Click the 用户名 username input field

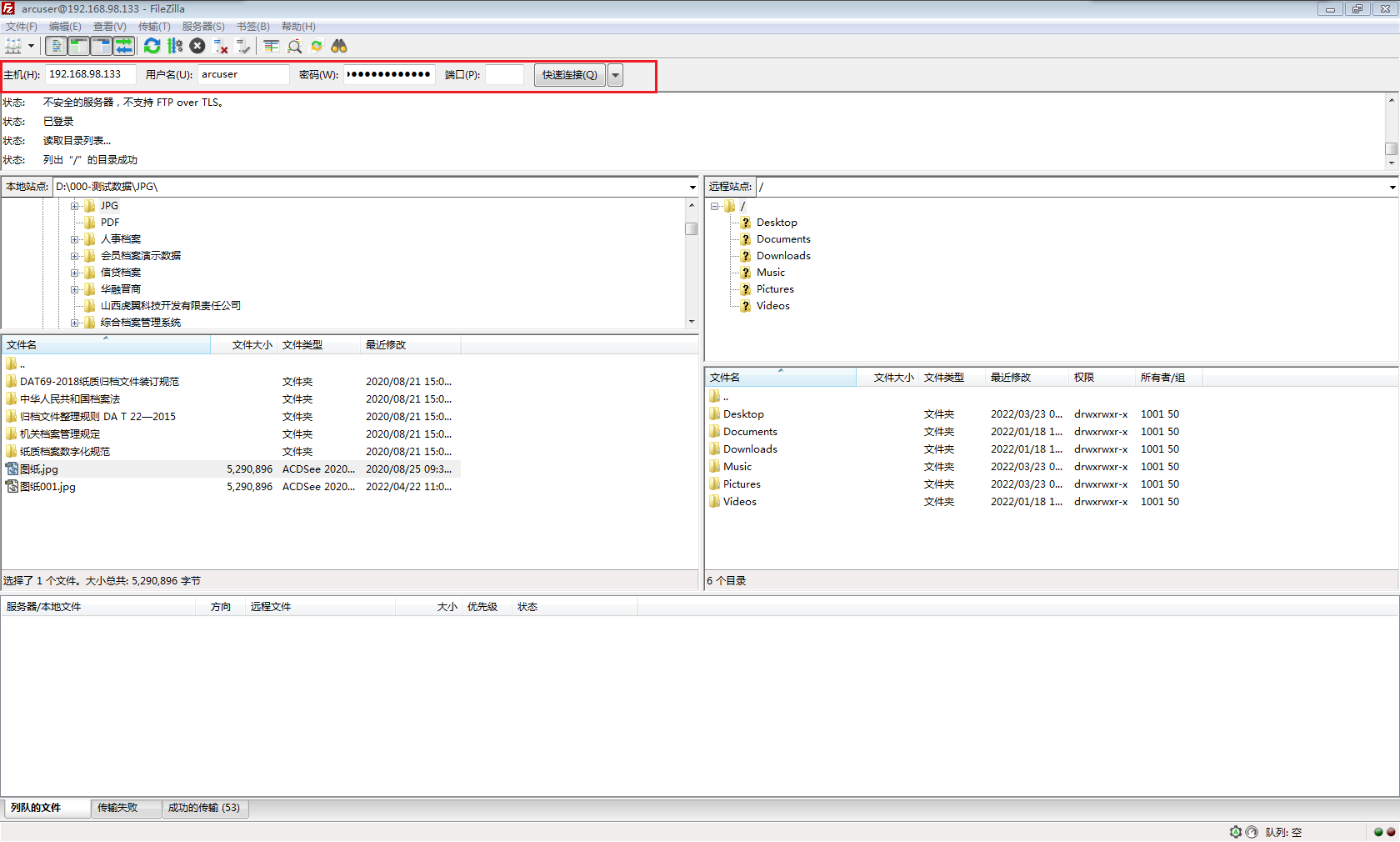243,75
